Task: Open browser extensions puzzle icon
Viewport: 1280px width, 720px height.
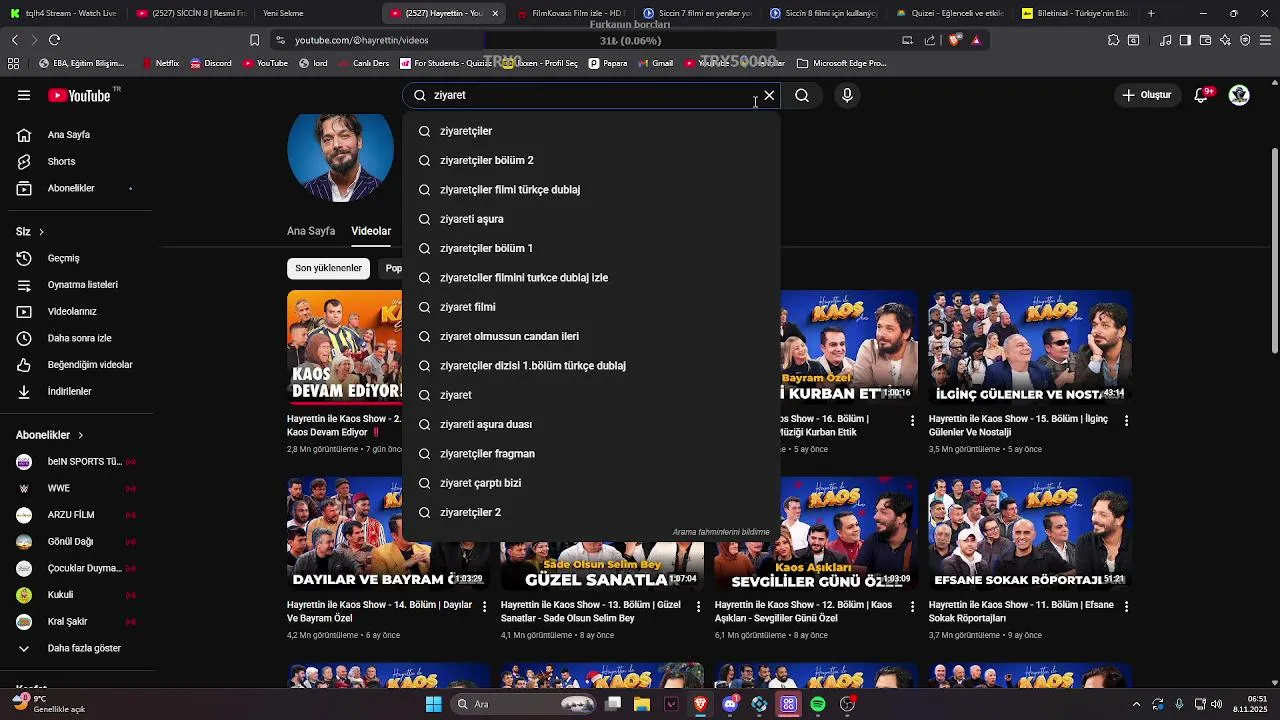Action: click(x=1113, y=40)
